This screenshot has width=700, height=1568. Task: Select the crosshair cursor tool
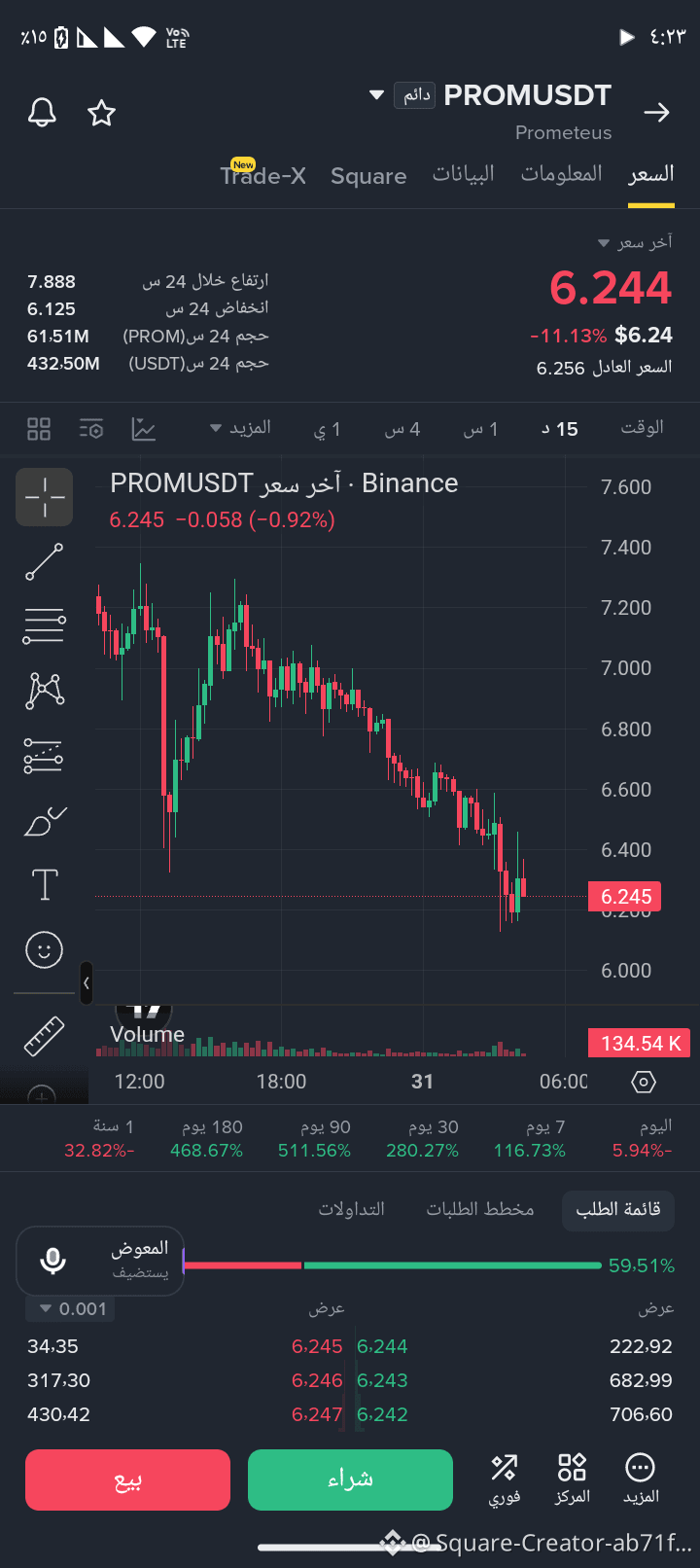(x=44, y=497)
